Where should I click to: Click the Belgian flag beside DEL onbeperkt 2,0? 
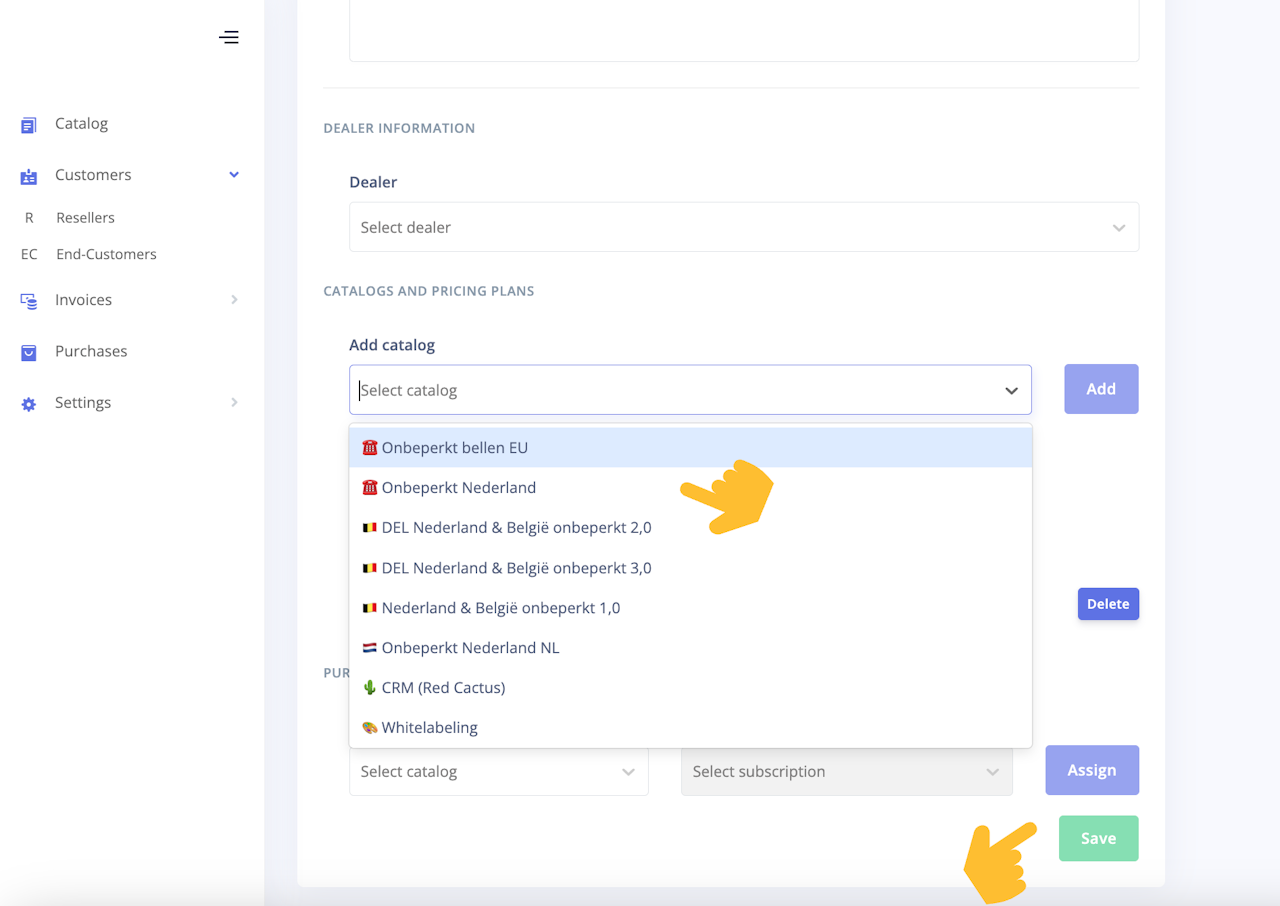point(369,528)
